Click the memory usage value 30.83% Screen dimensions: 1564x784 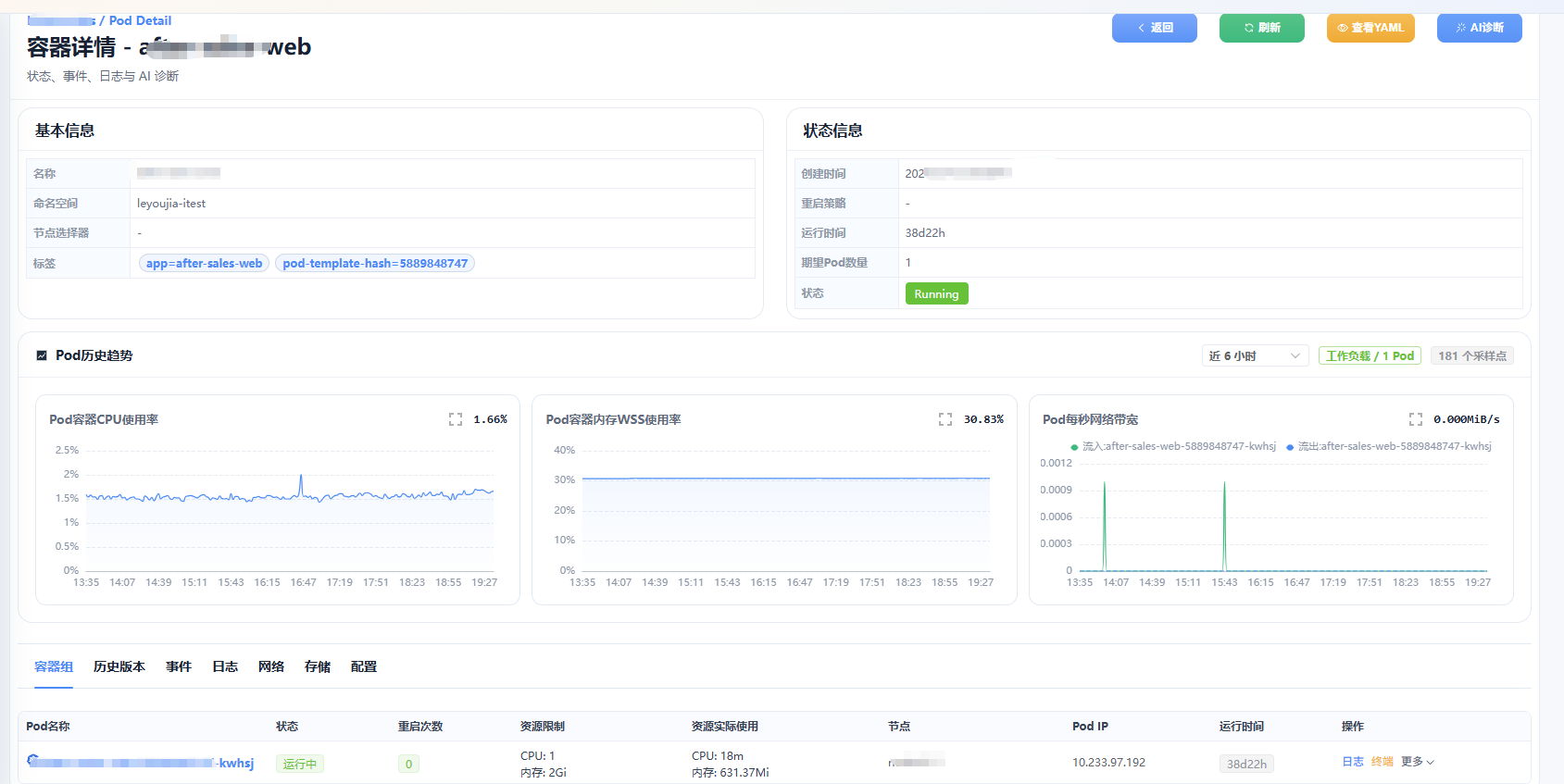pos(983,419)
